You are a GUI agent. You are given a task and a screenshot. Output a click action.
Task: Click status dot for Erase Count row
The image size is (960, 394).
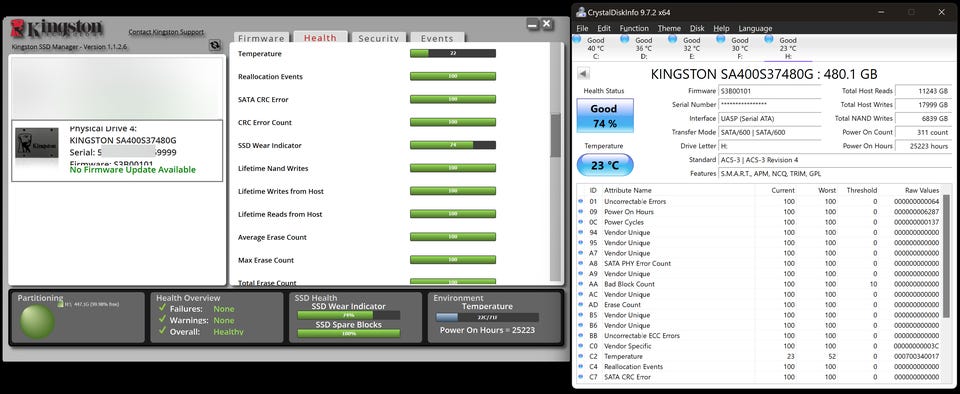pos(581,305)
